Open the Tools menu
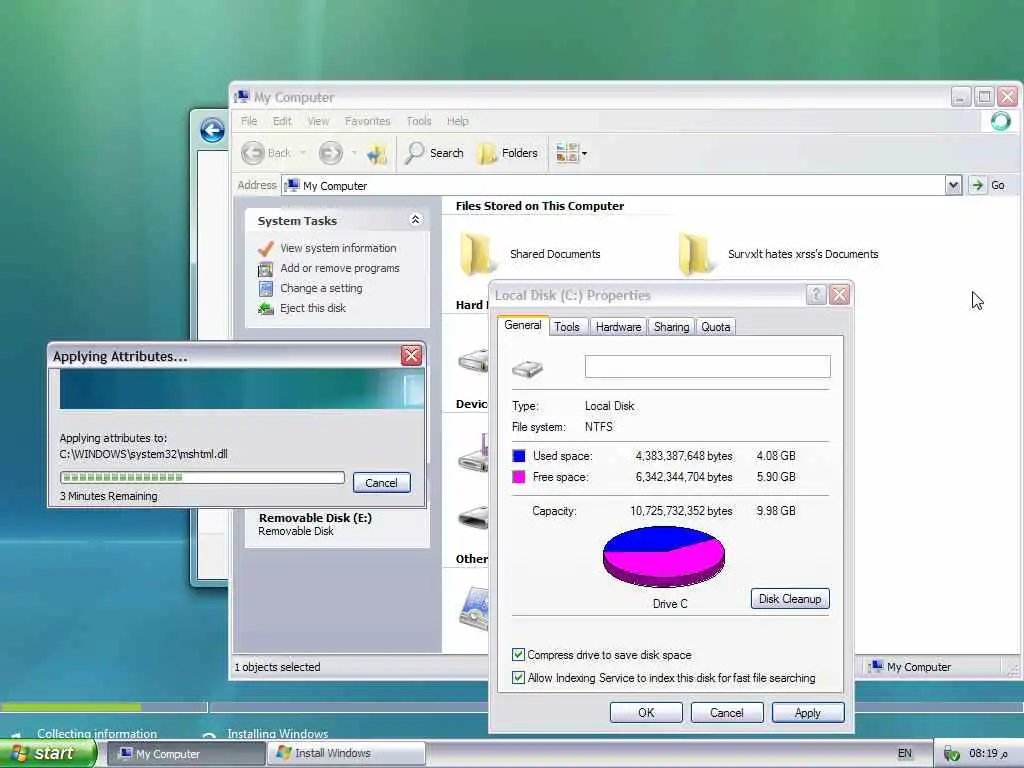1024x768 pixels. tap(419, 121)
